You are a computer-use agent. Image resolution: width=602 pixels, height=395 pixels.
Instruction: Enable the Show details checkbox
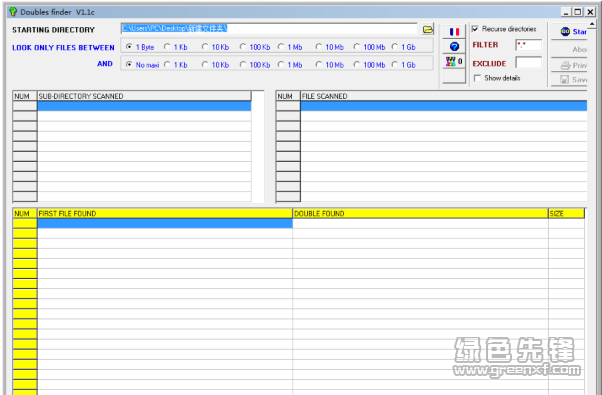point(477,78)
